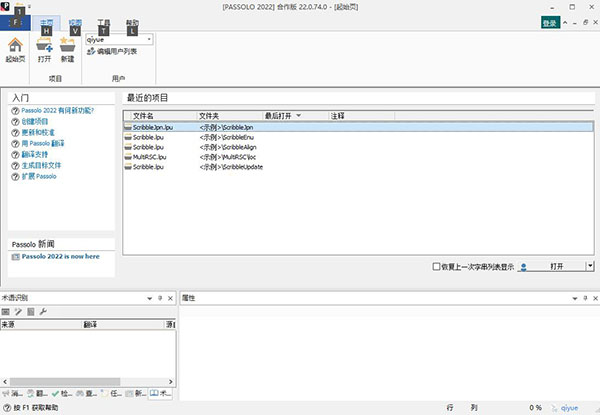The width and height of the screenshot is (600, 415).
Task: Collapse the ribbon with the caret icon
Action: [x=565, y=23]
